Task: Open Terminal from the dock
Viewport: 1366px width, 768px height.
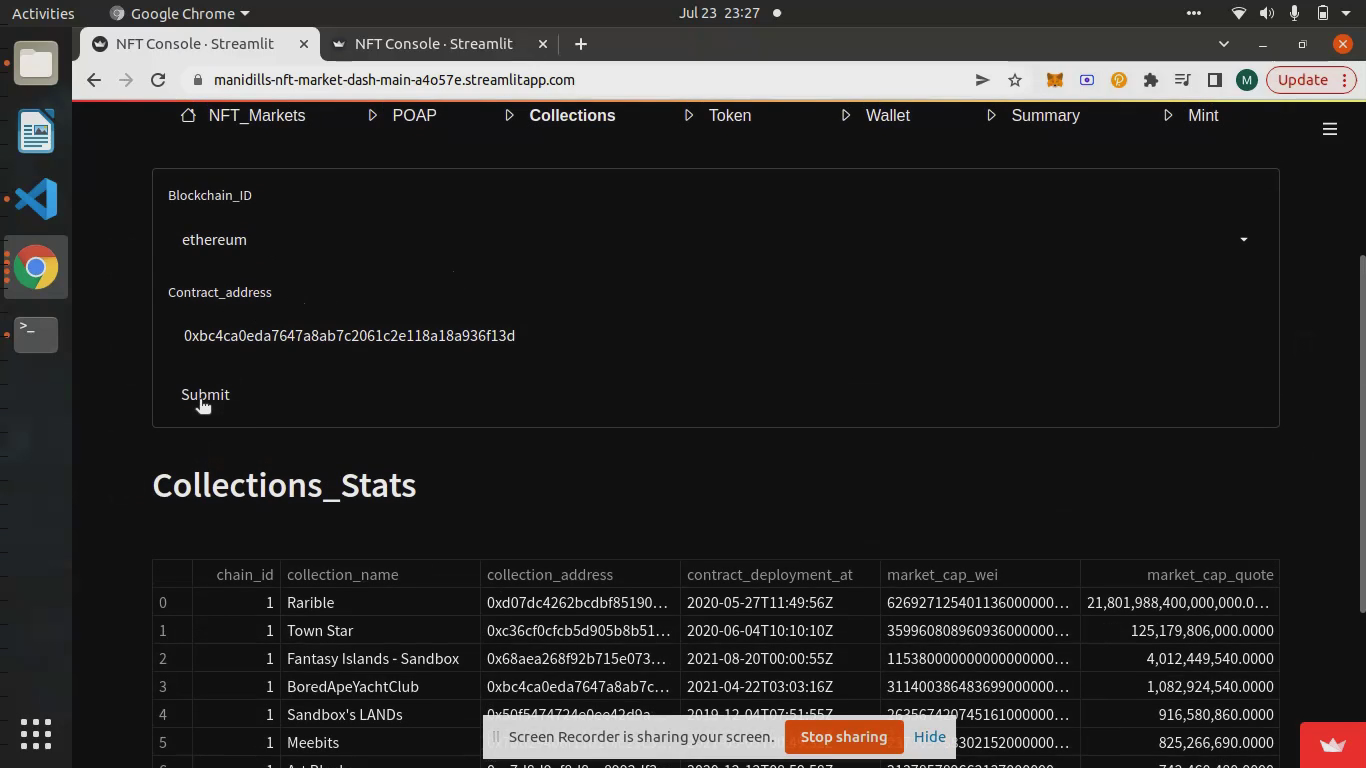Action: point(36,335)
